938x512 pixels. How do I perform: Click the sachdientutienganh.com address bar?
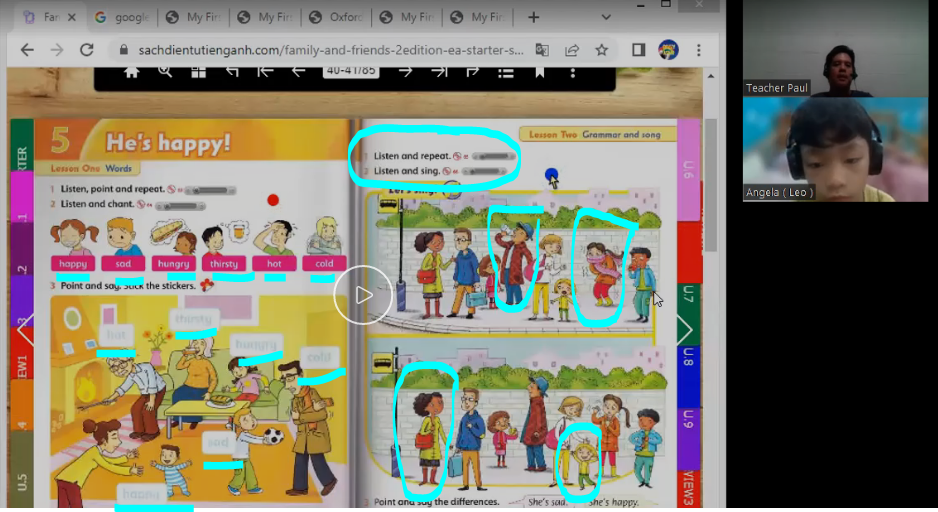[x=330, y=50]
